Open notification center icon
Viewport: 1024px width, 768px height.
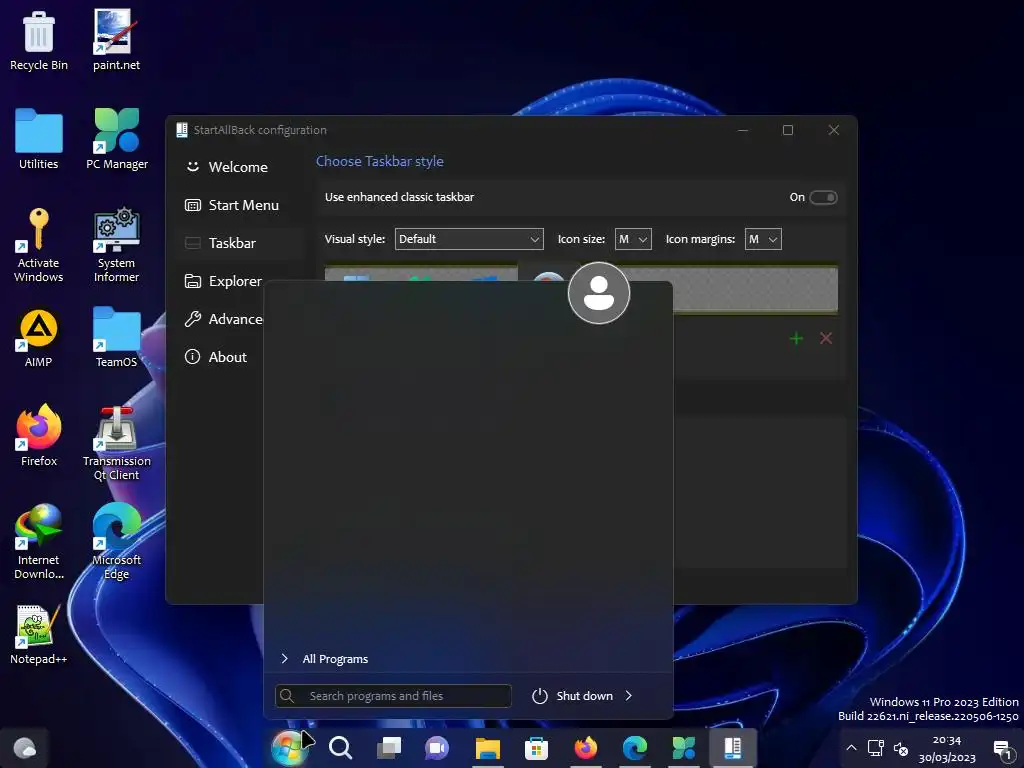pos(1002,748)
